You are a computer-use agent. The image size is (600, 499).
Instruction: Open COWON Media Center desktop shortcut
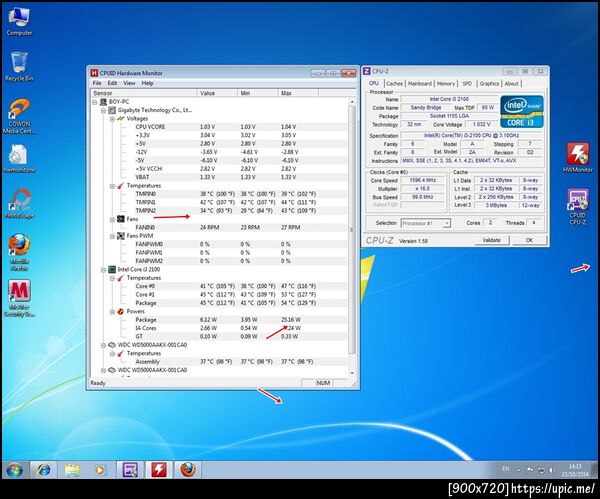point(19,116)
